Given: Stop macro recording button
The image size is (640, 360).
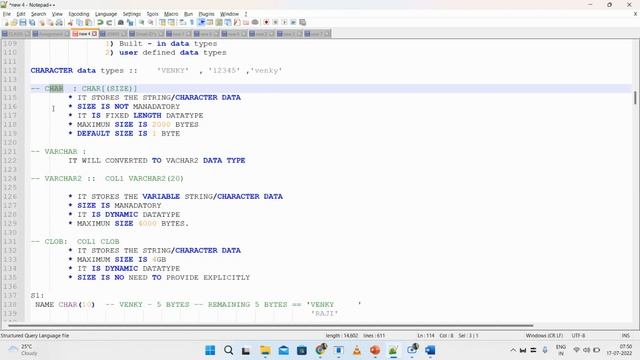Looking at the screenshot, I should 275,22.
